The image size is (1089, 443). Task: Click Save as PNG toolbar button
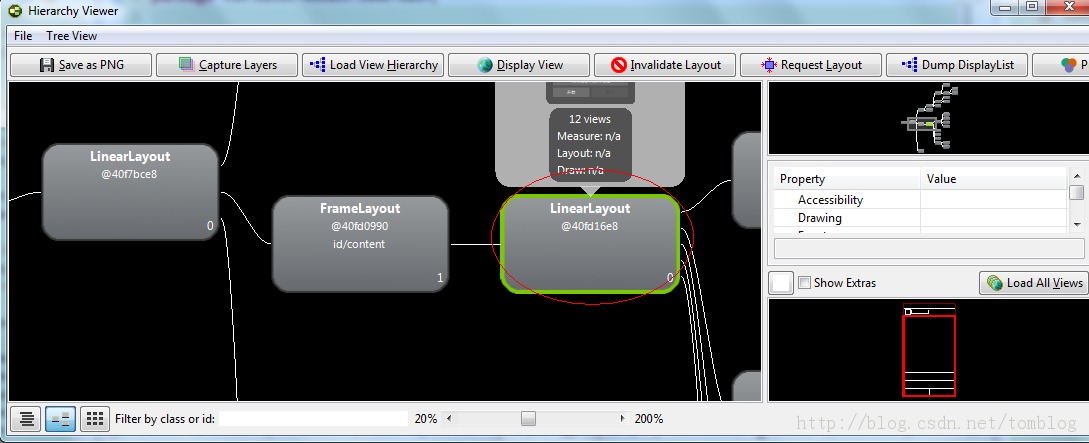(81, 65)
